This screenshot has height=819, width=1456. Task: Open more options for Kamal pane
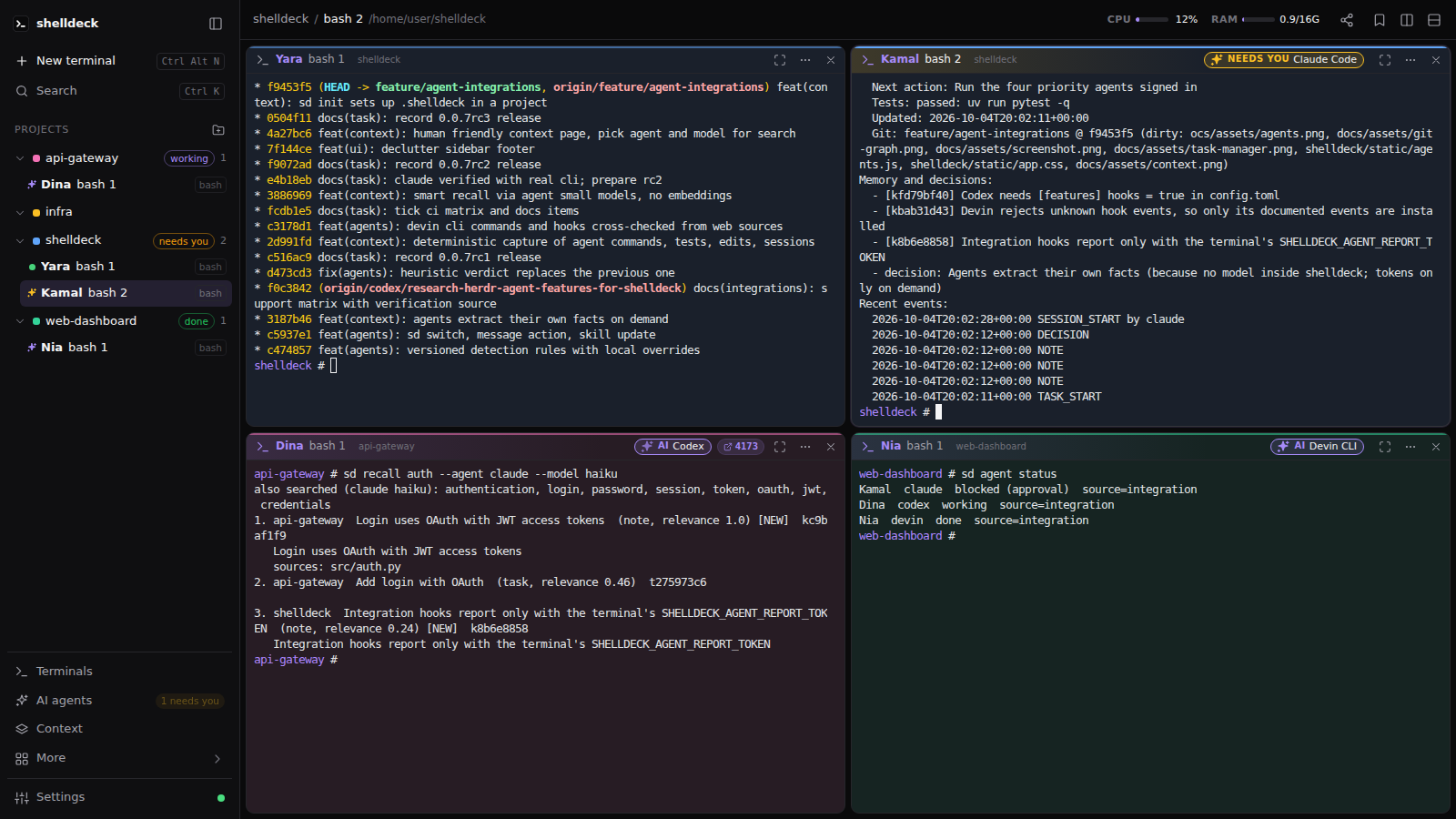[x=1410, y=60]
